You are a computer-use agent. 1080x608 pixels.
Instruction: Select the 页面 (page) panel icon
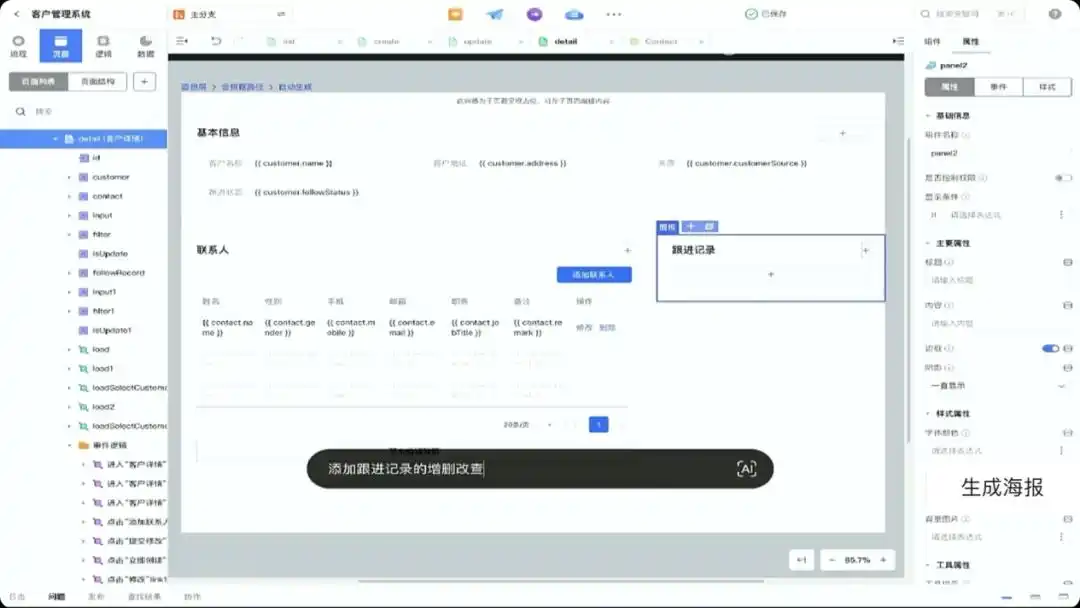60,45
